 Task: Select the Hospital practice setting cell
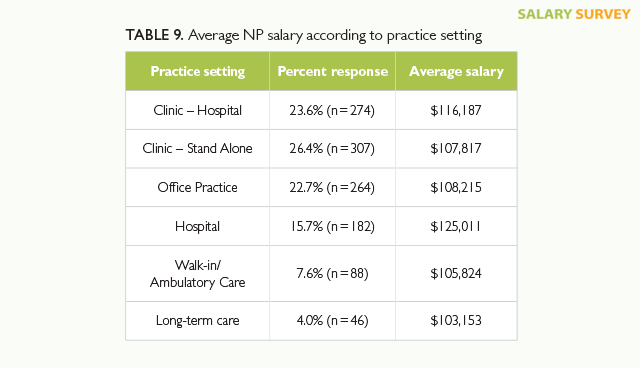coord(198,226)
